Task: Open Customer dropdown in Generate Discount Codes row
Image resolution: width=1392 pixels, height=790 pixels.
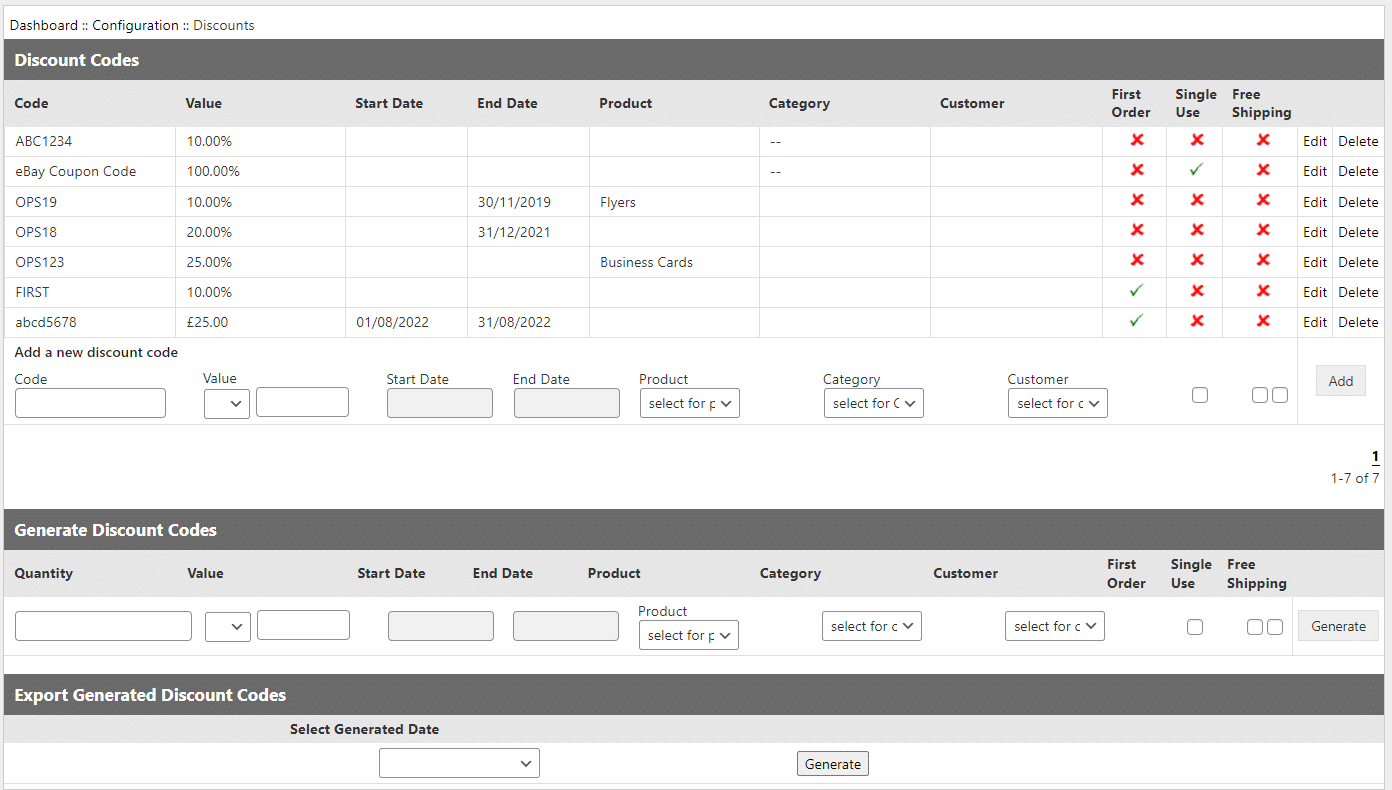Action: [1054, 626]
